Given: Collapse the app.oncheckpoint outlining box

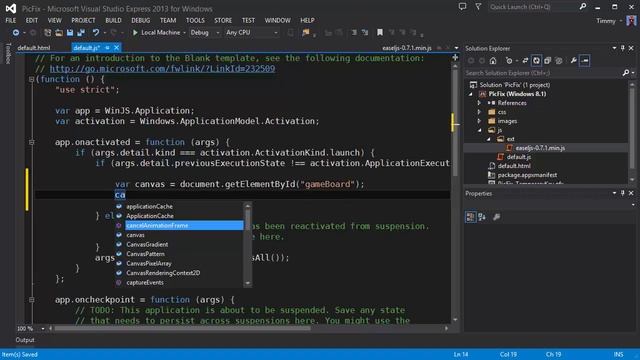Looking at the screenshot, I should tap(31, 300).
